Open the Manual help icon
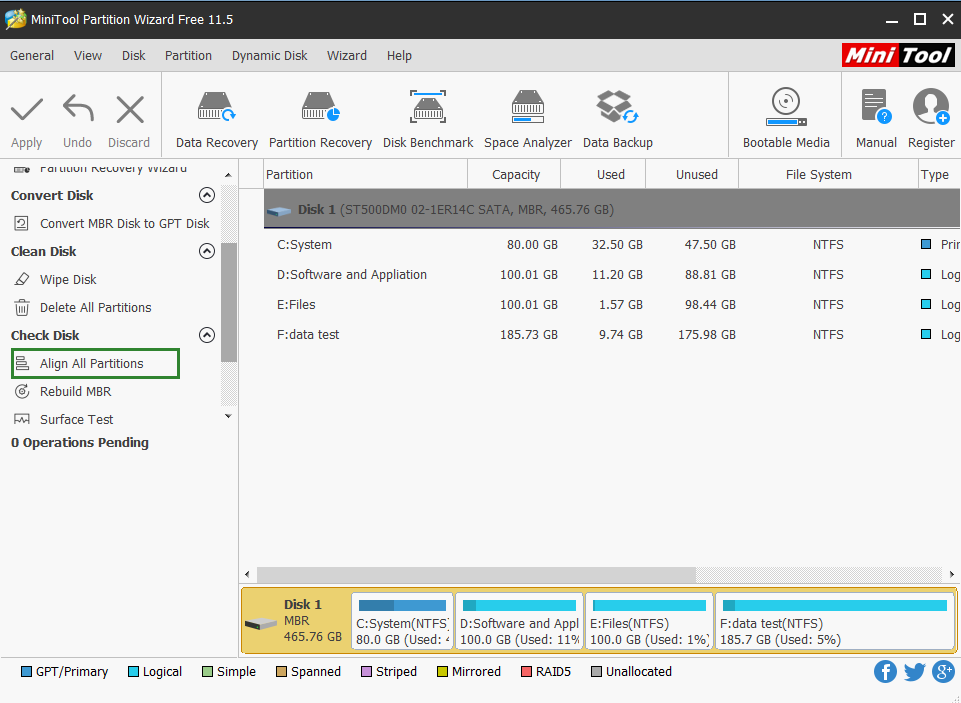 (876, 118)
